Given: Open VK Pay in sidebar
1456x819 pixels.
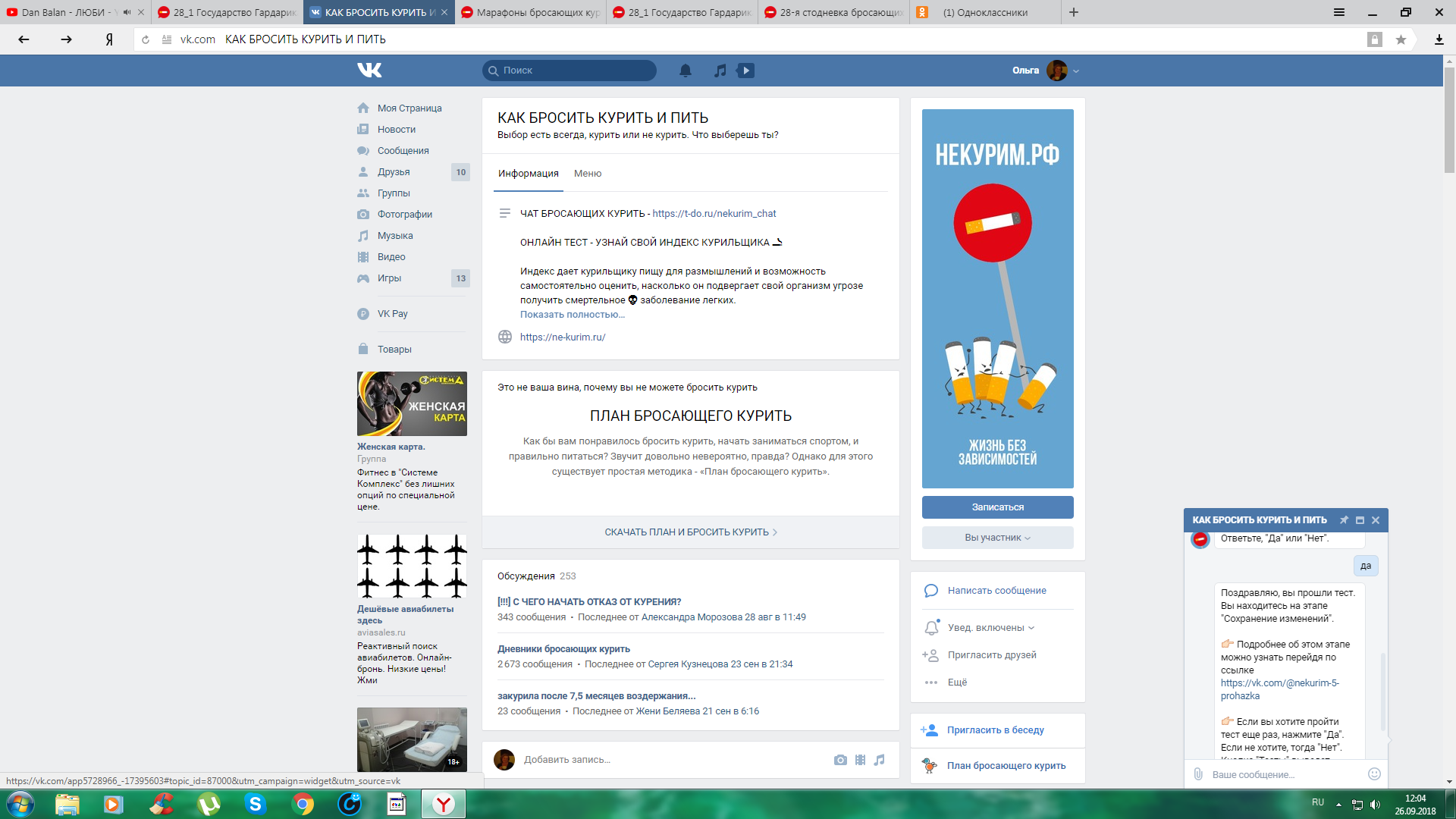Looking at the screenshot, I should coord(392,314).
